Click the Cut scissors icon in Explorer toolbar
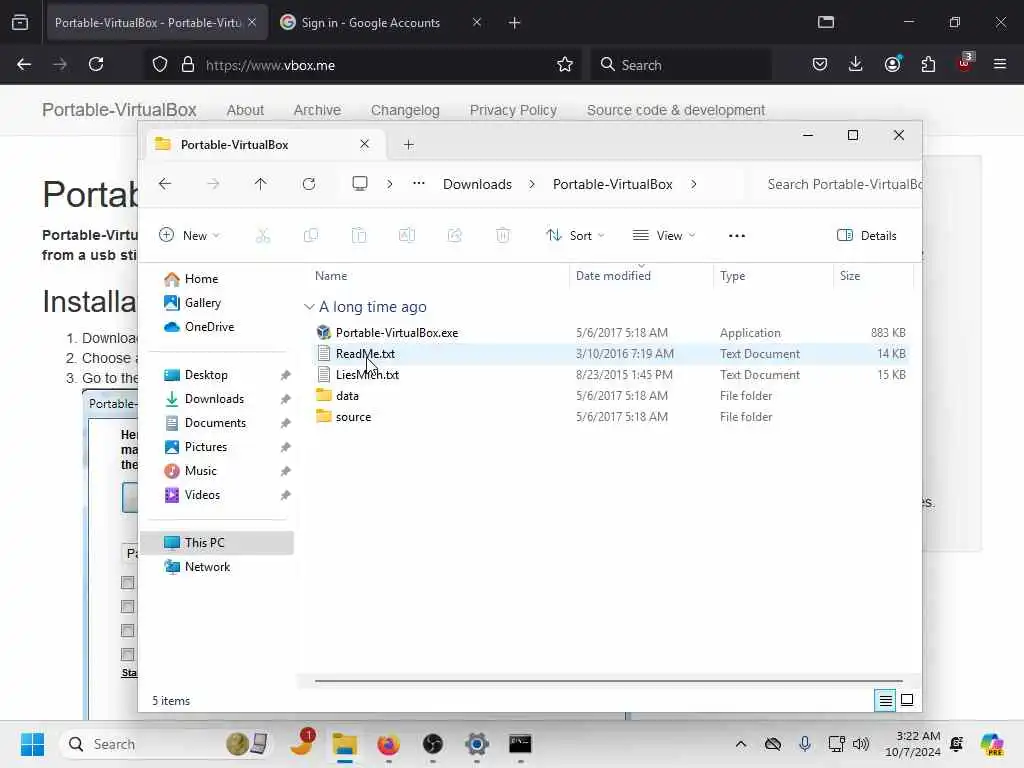This screenshot has height=768, width=1024. click(x=263, y=236)
